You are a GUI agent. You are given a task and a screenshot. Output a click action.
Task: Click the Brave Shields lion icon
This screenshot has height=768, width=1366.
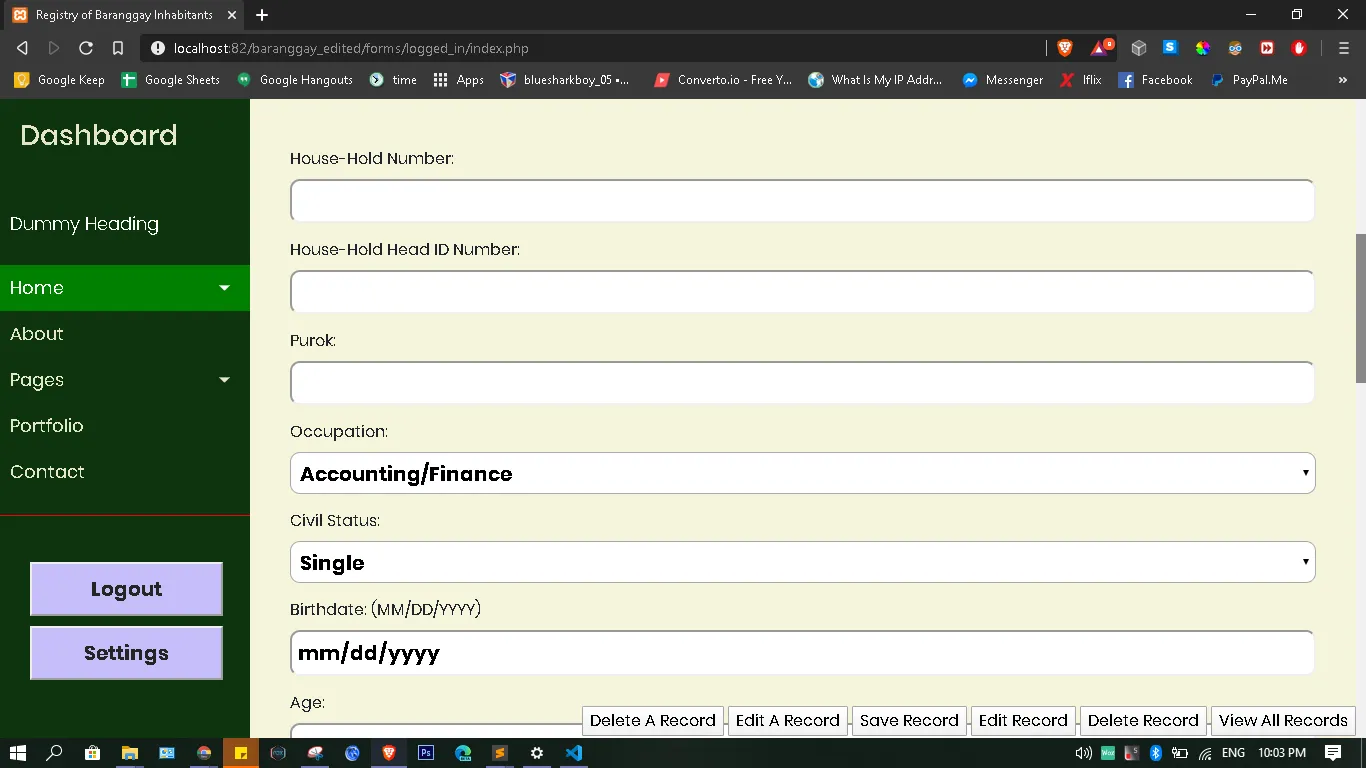tap(1065, 48)
